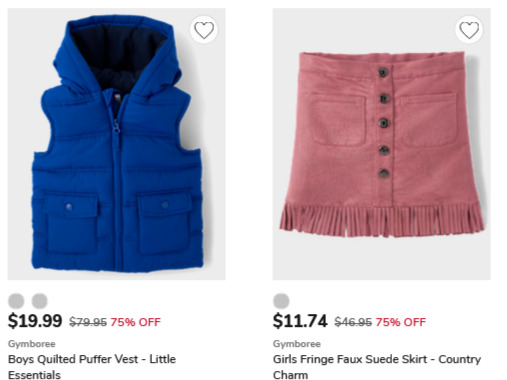This screenshot has width=507, height=380.
Task: Favorite the blue puffer vest with heart icon
Action: point(204,30)
